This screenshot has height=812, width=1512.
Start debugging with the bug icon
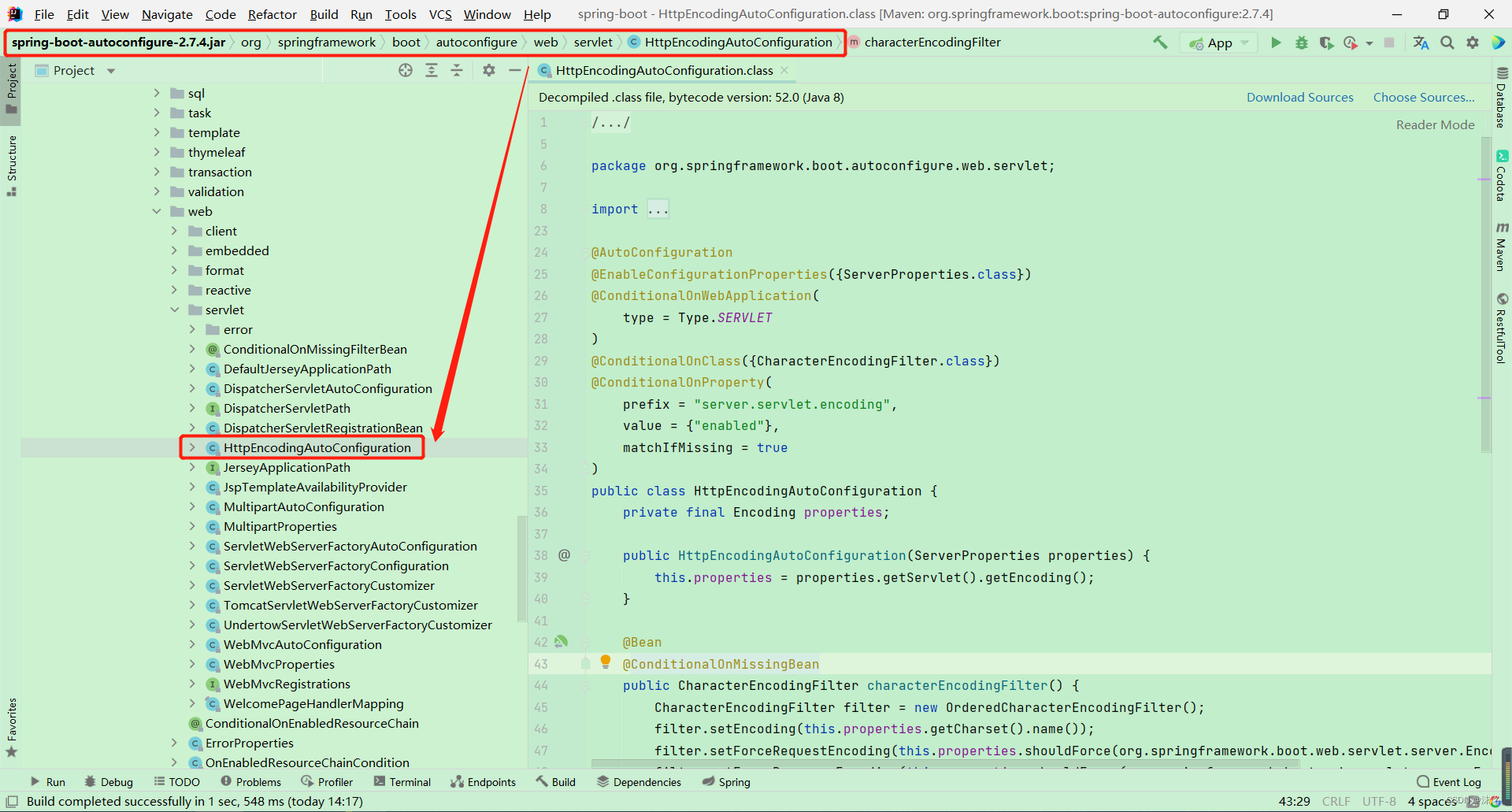click(1301, 43)
